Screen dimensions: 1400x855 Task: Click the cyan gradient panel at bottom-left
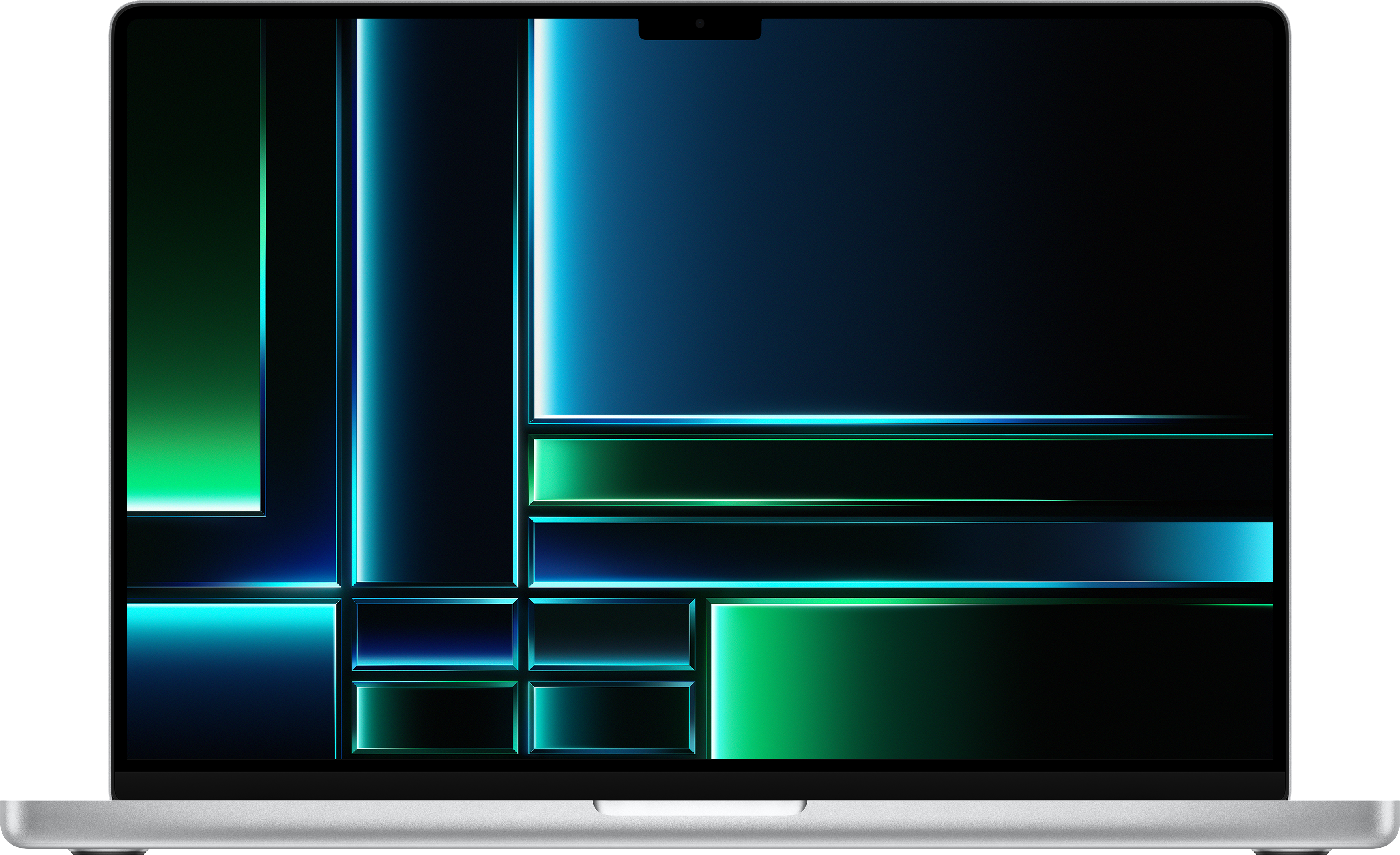231,679
